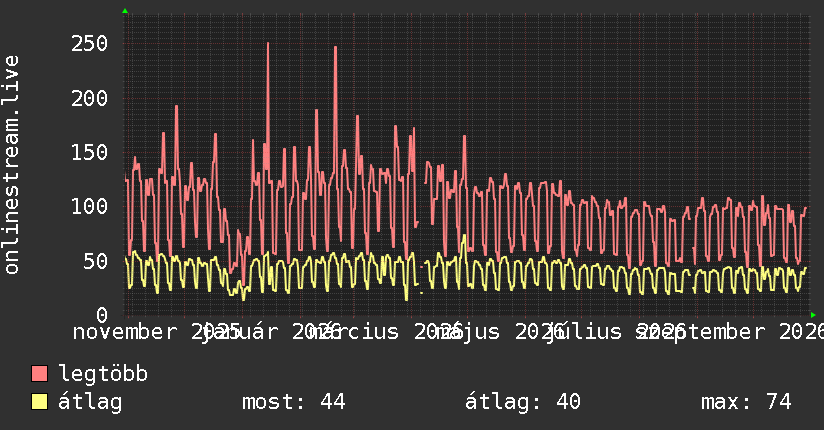Screen dimensions: 824x430
Task: Click the szeptember 2026 x-axis label
Action: tap(730, 332)
